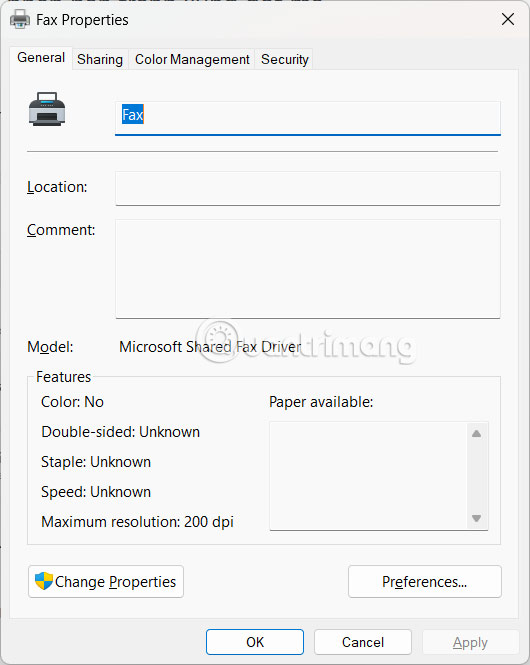The image size is (530, 665).
Task: Click 'Staple: Unknown' text
Action: click(x=96, y=462)
